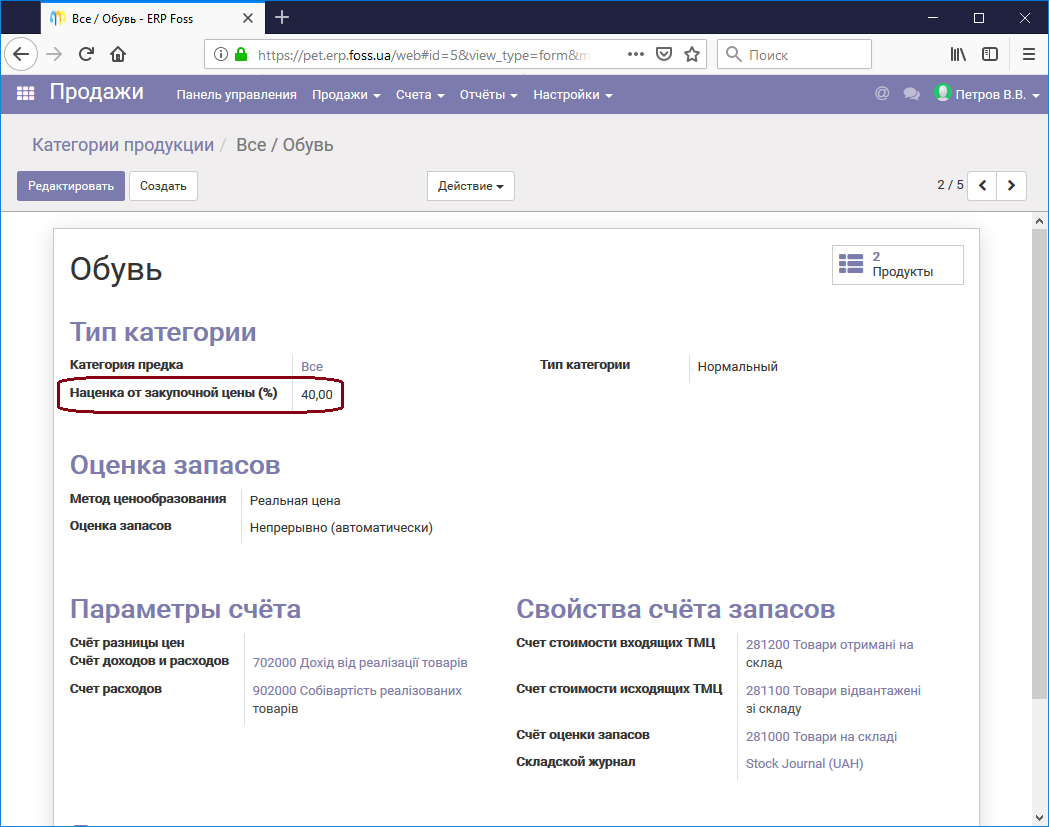Click the page vertical scrollbar thumb
Screen dimensions: 1049x827
(1039, 464)
